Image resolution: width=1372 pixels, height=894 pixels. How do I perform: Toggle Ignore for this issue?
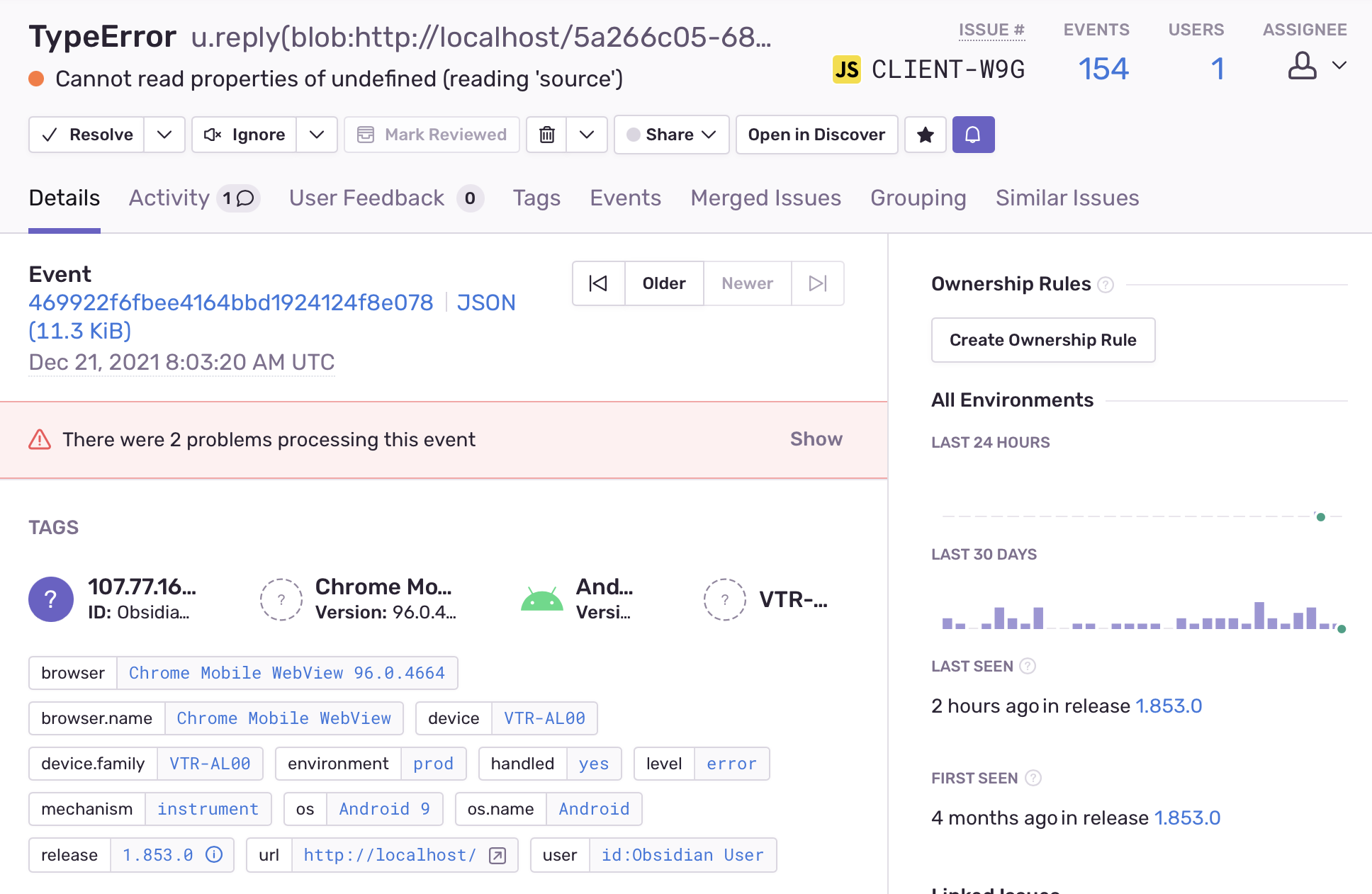[244, 135]
